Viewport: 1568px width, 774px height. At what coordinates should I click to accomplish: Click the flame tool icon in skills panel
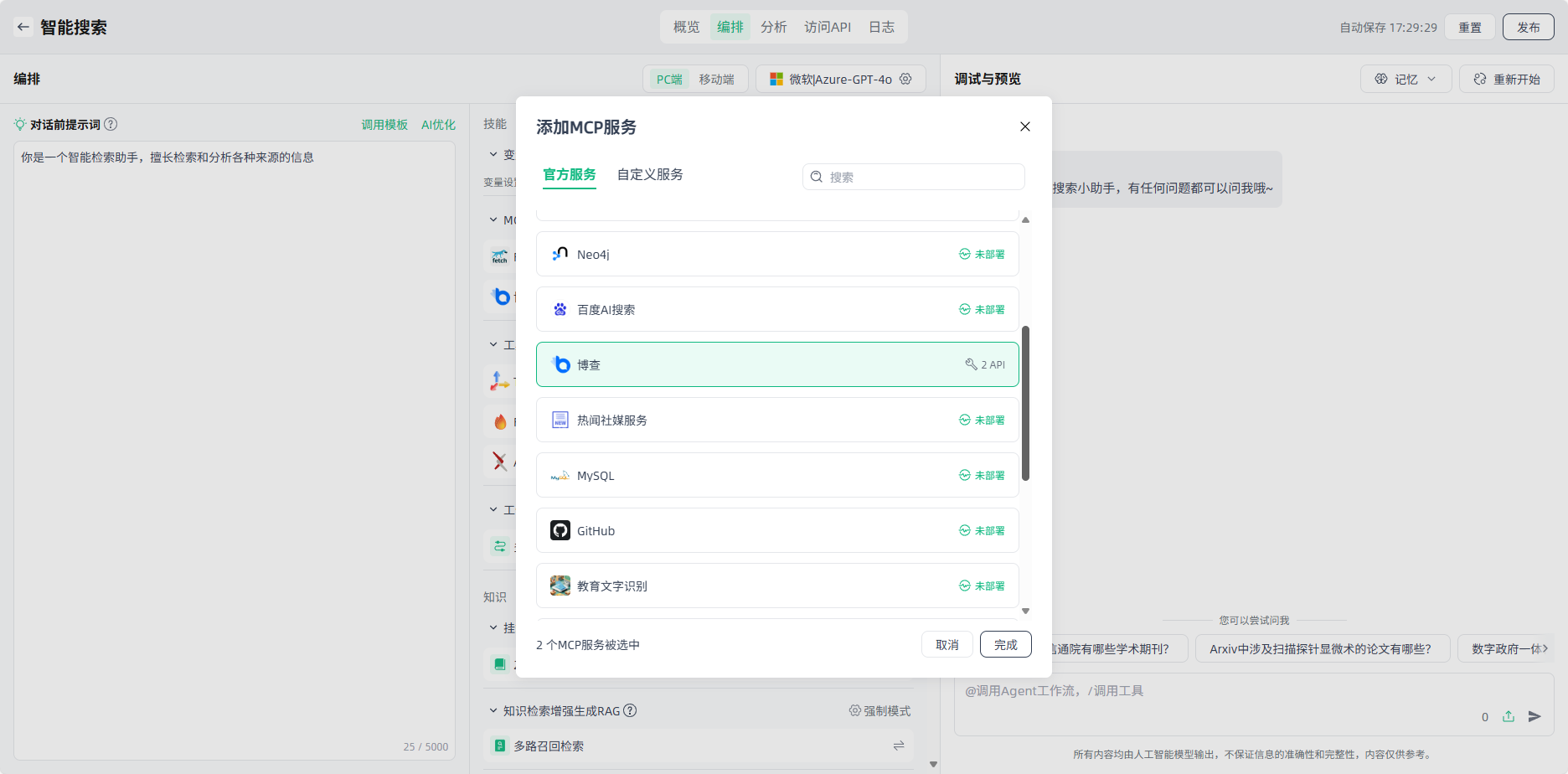tap(500, 421)
